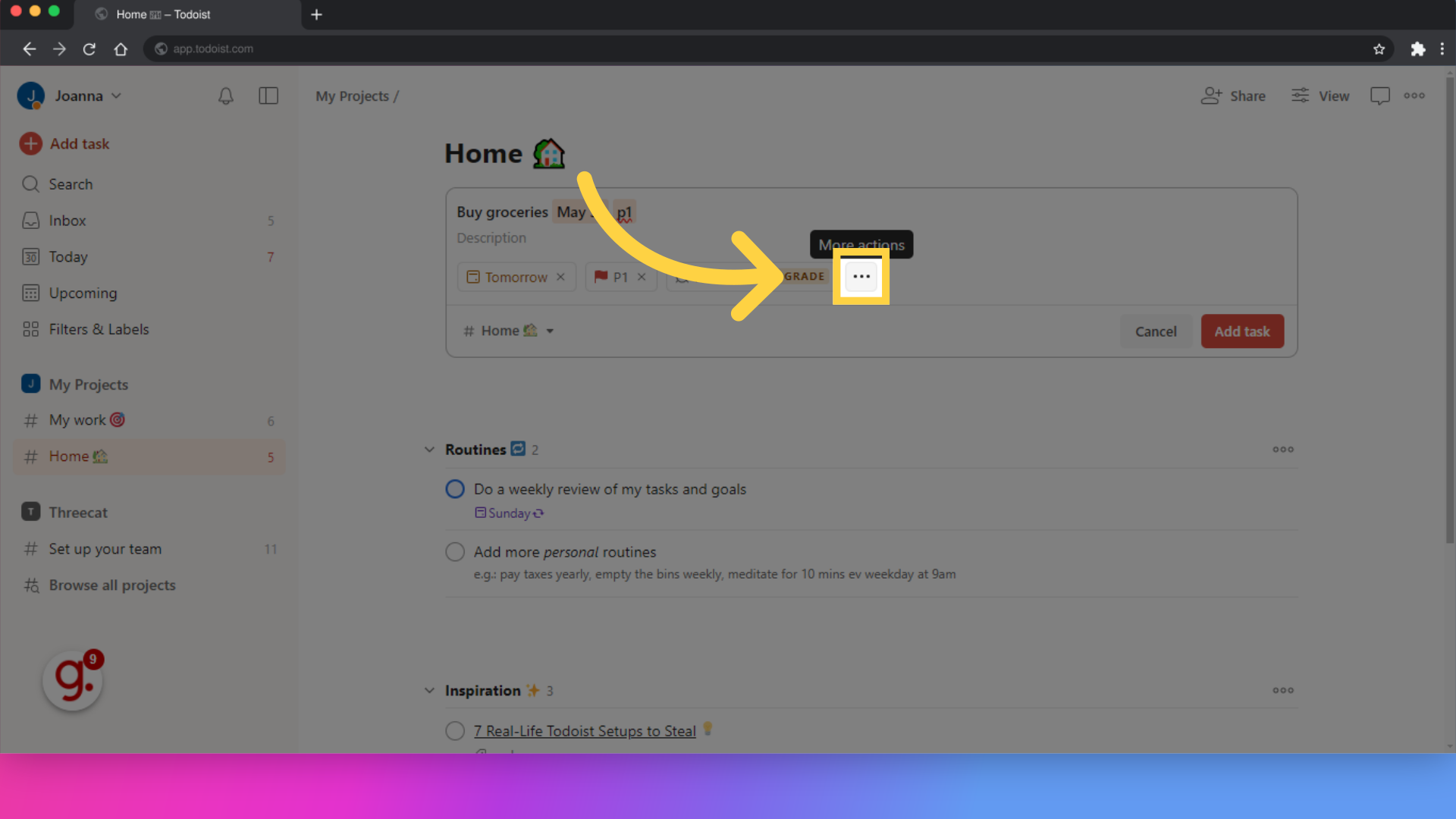The image size is (1456, 819).
Task: Click the page vertical scrollbar
Action: click(1449, 311)
